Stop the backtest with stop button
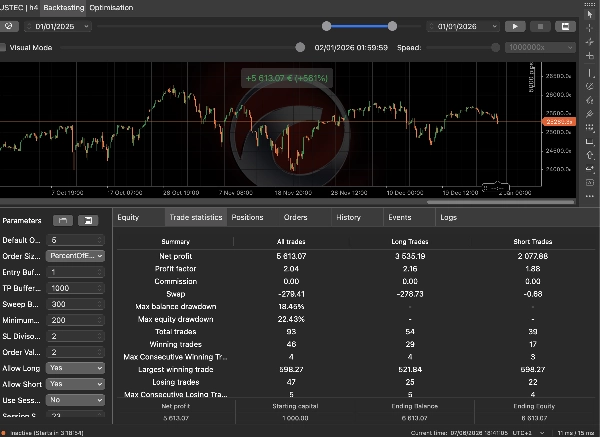600x437 pixels. pos(540,26)
